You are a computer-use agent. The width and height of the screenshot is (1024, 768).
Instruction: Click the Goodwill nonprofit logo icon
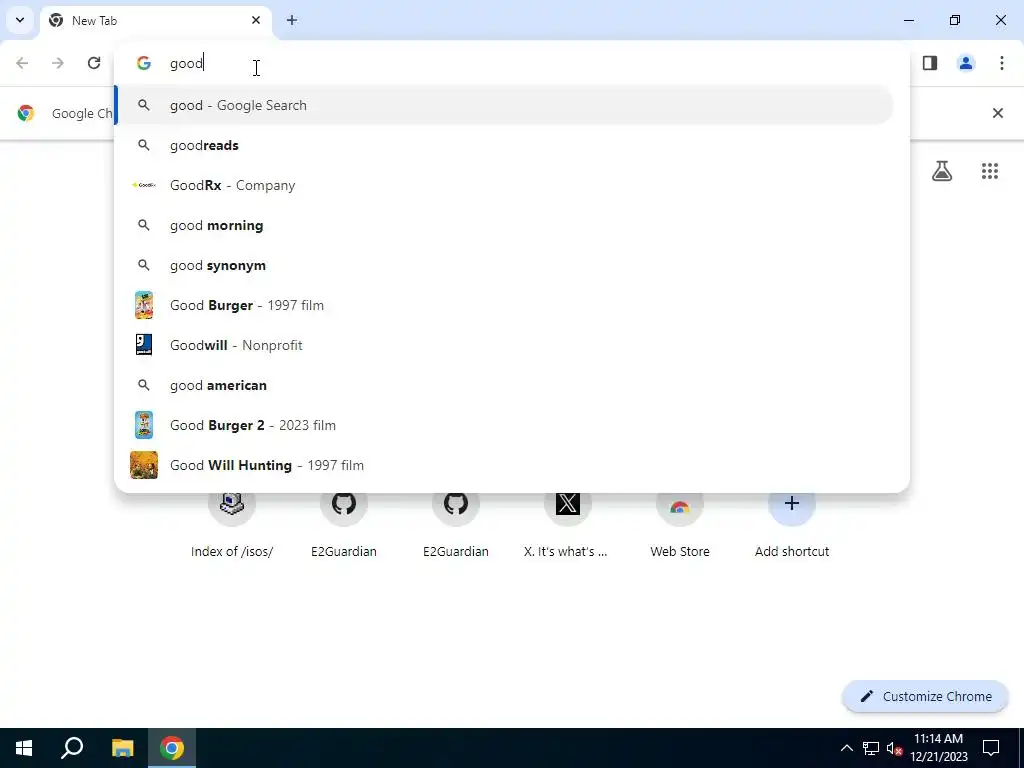[144, 345]
